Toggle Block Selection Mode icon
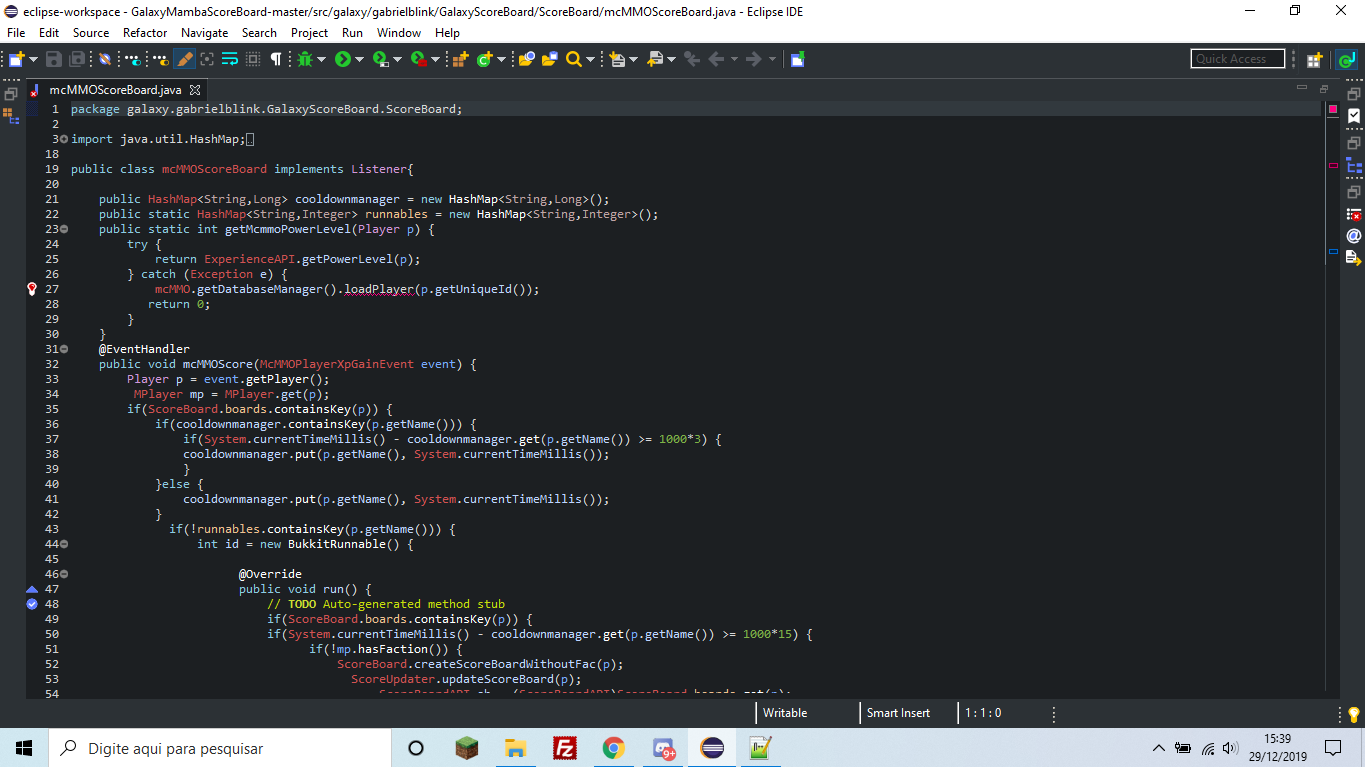This screenshot has height=767, width=1365. coord(252,59)
